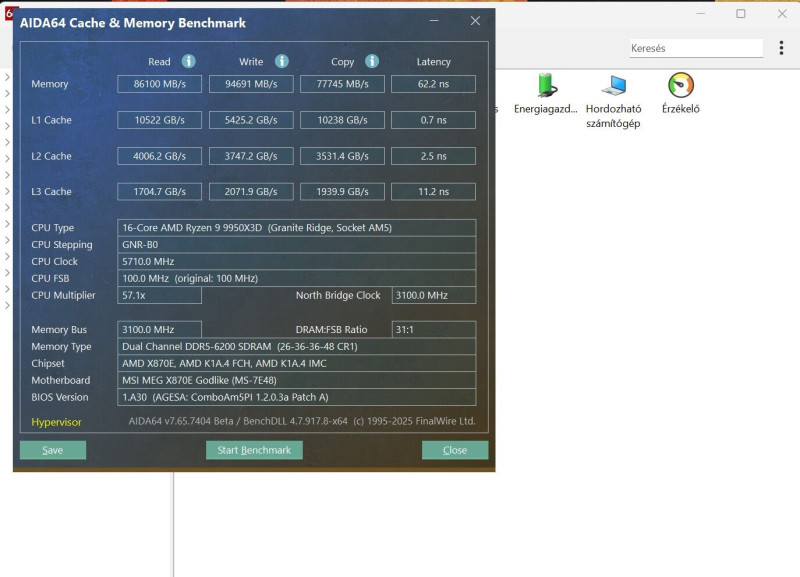This screenshot has height=577, width=800.
Task: Click the Write column header
Action: tap(251, 62)
